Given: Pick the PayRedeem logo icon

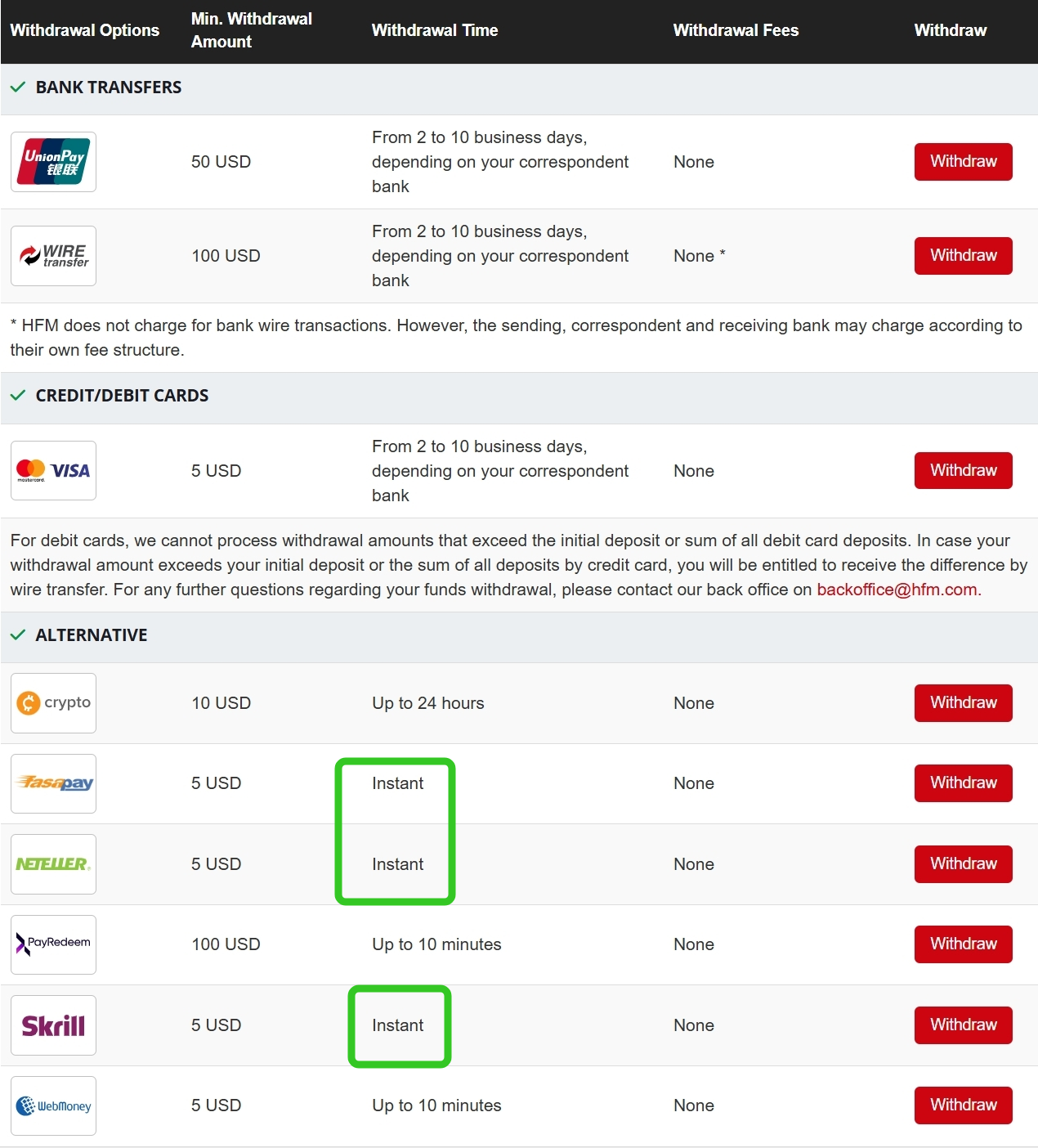Looking at the screenshot, I should (53, 944).
